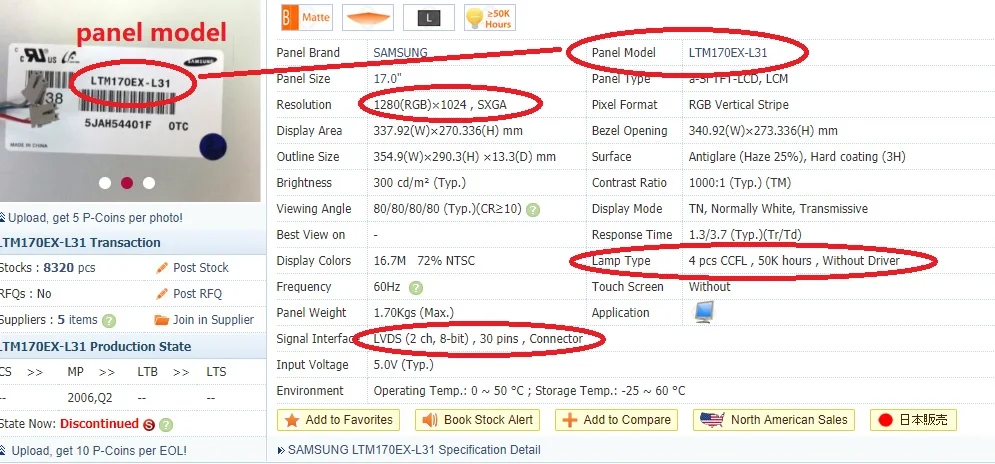The height and width of the screenshot is (464, 995).
Task: Click the folder icon beside Join in Supplier
Action: coord(162,320)
